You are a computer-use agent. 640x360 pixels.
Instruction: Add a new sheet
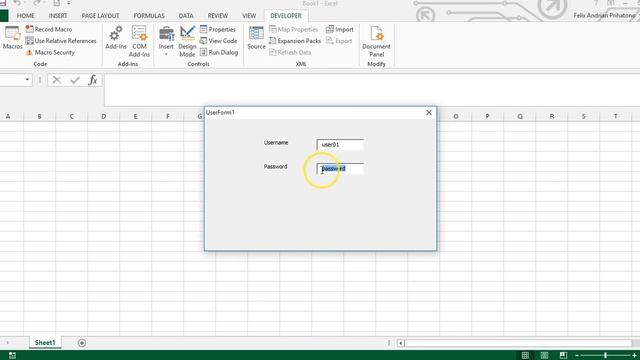(x=82, y=343)
